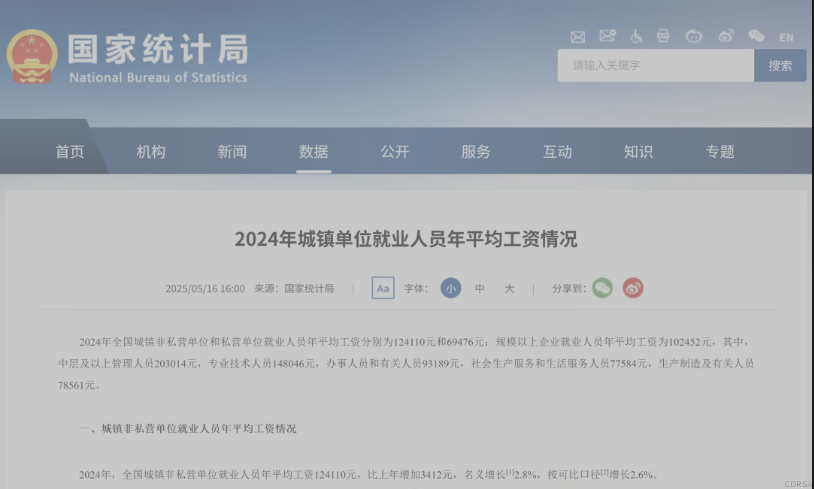Open the 机构 navigation item
814x489 pixels.
151,152
